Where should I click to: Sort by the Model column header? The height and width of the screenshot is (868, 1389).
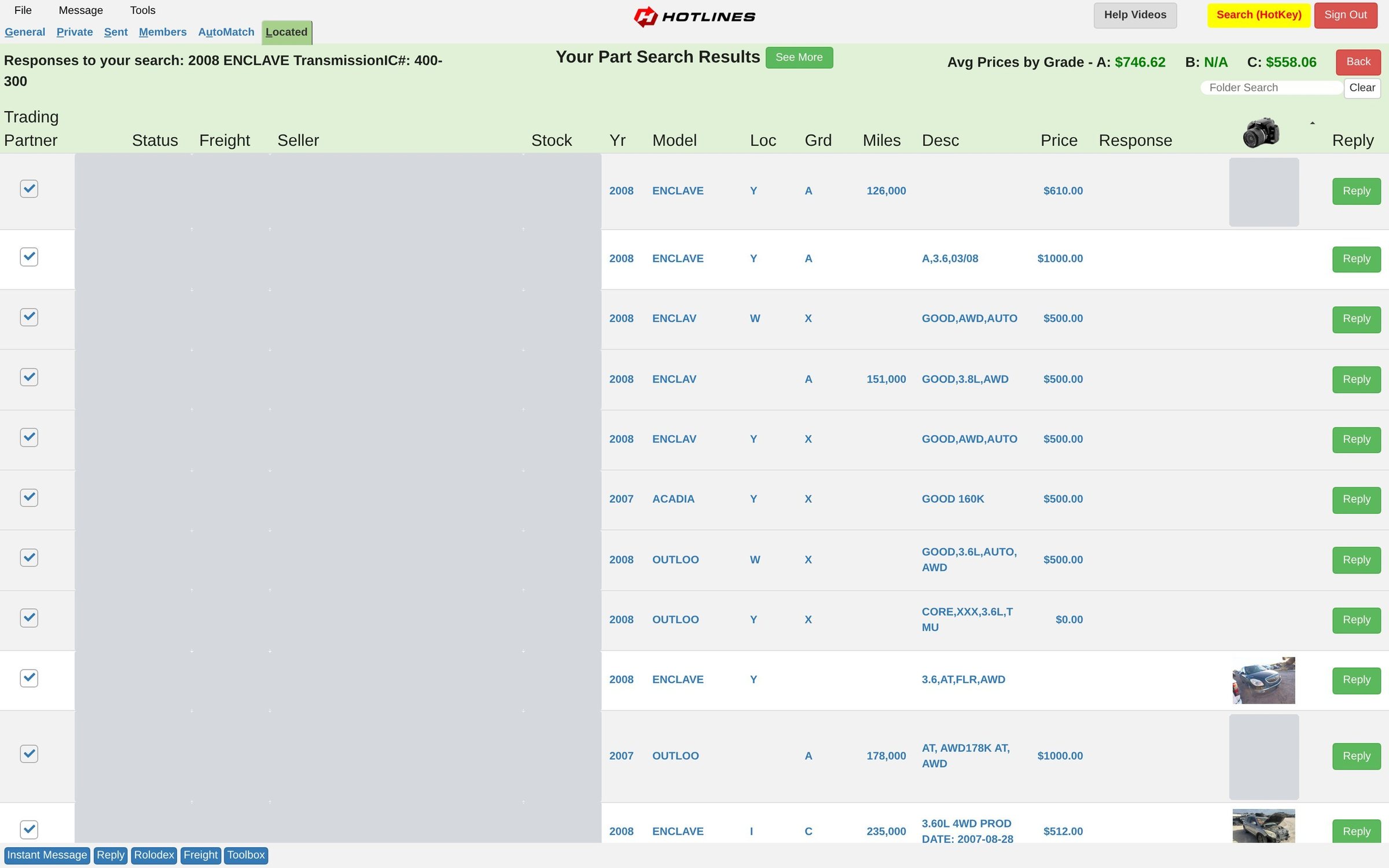pyautogui.click(x=674, y=141)
